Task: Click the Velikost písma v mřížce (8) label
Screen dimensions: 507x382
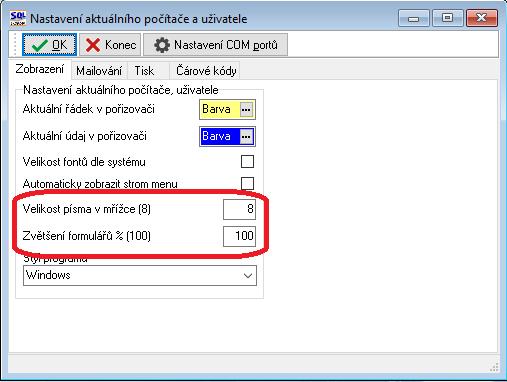Action: (x=87, y=209)
